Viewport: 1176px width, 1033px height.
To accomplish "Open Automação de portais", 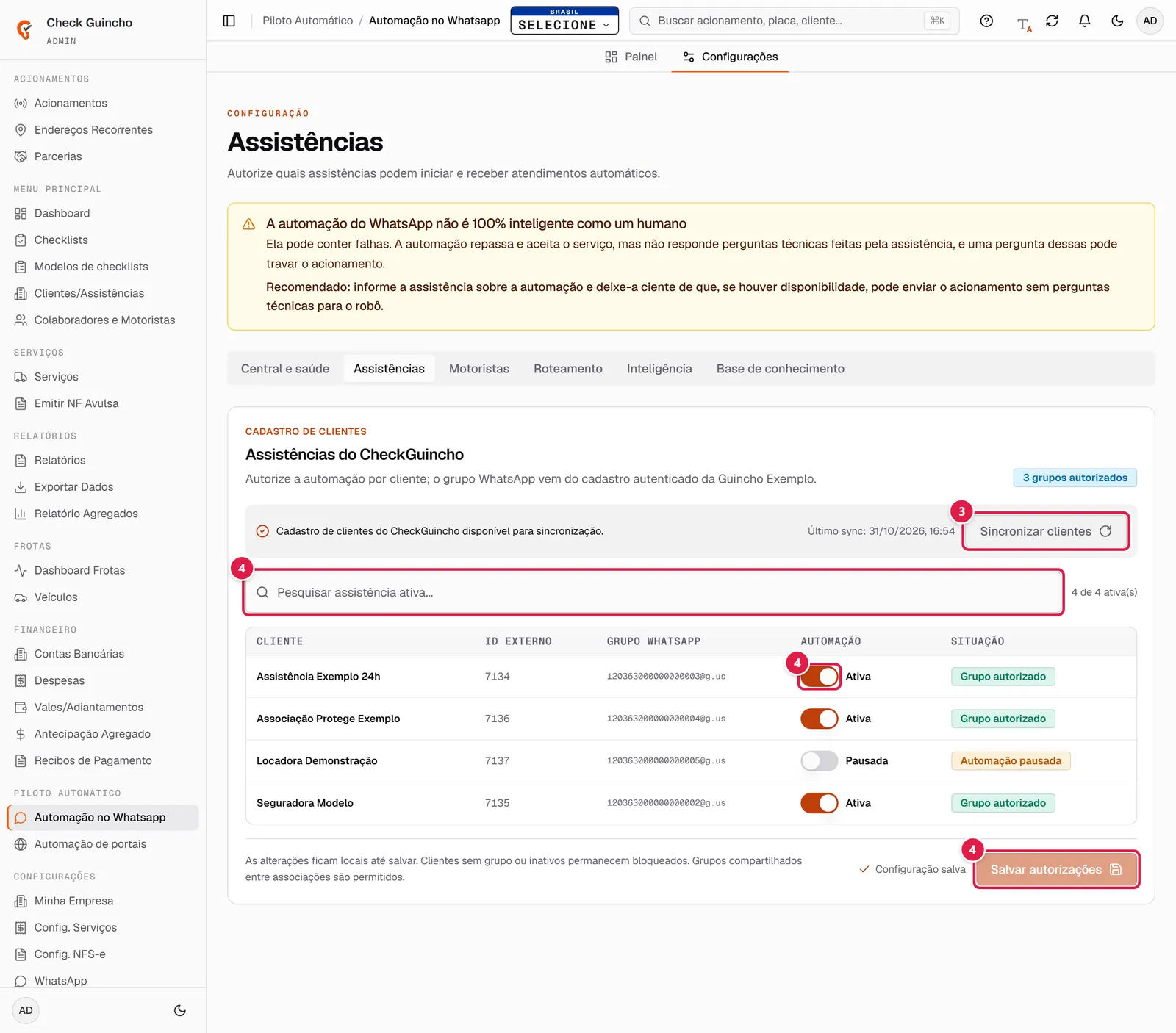I will point(103,844).
